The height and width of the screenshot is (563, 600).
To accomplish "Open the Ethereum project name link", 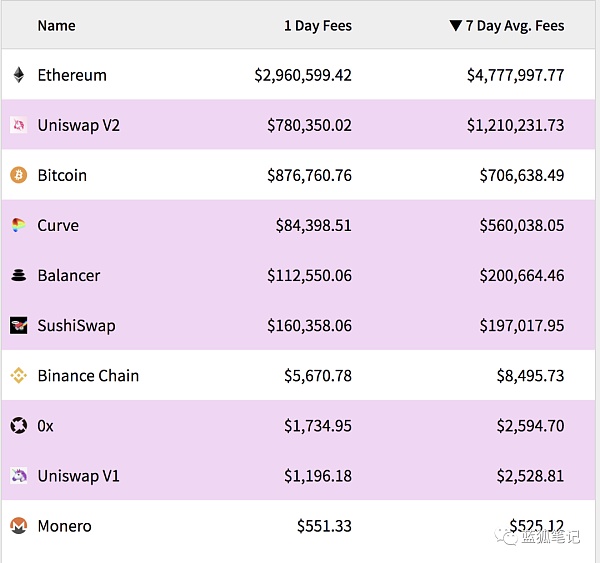I will coord(72,75).
